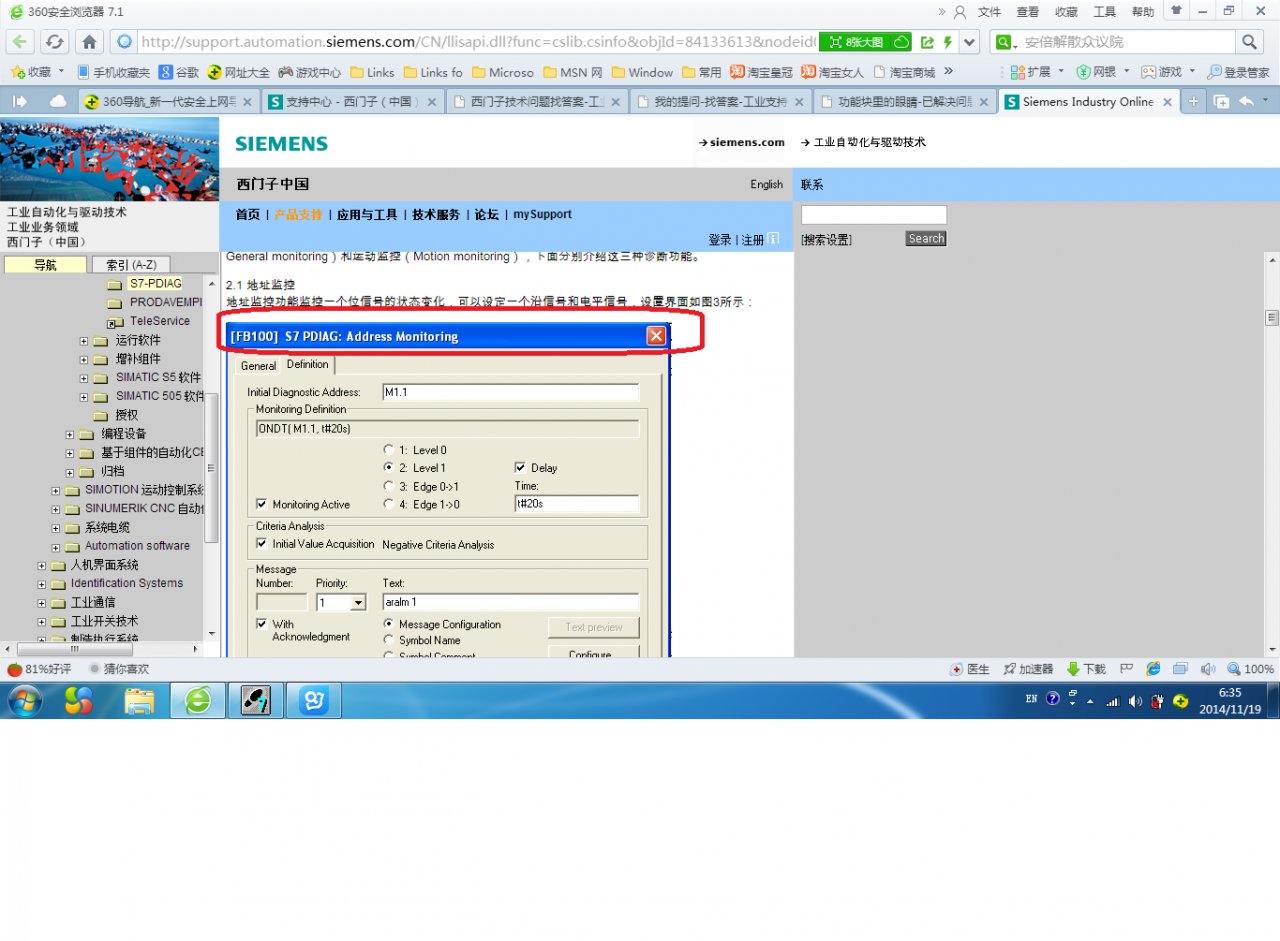Viewport: 1280px width, 941px height.
Task: Open the 支持中心 - 西门子 browser tab
Action: 351,101
